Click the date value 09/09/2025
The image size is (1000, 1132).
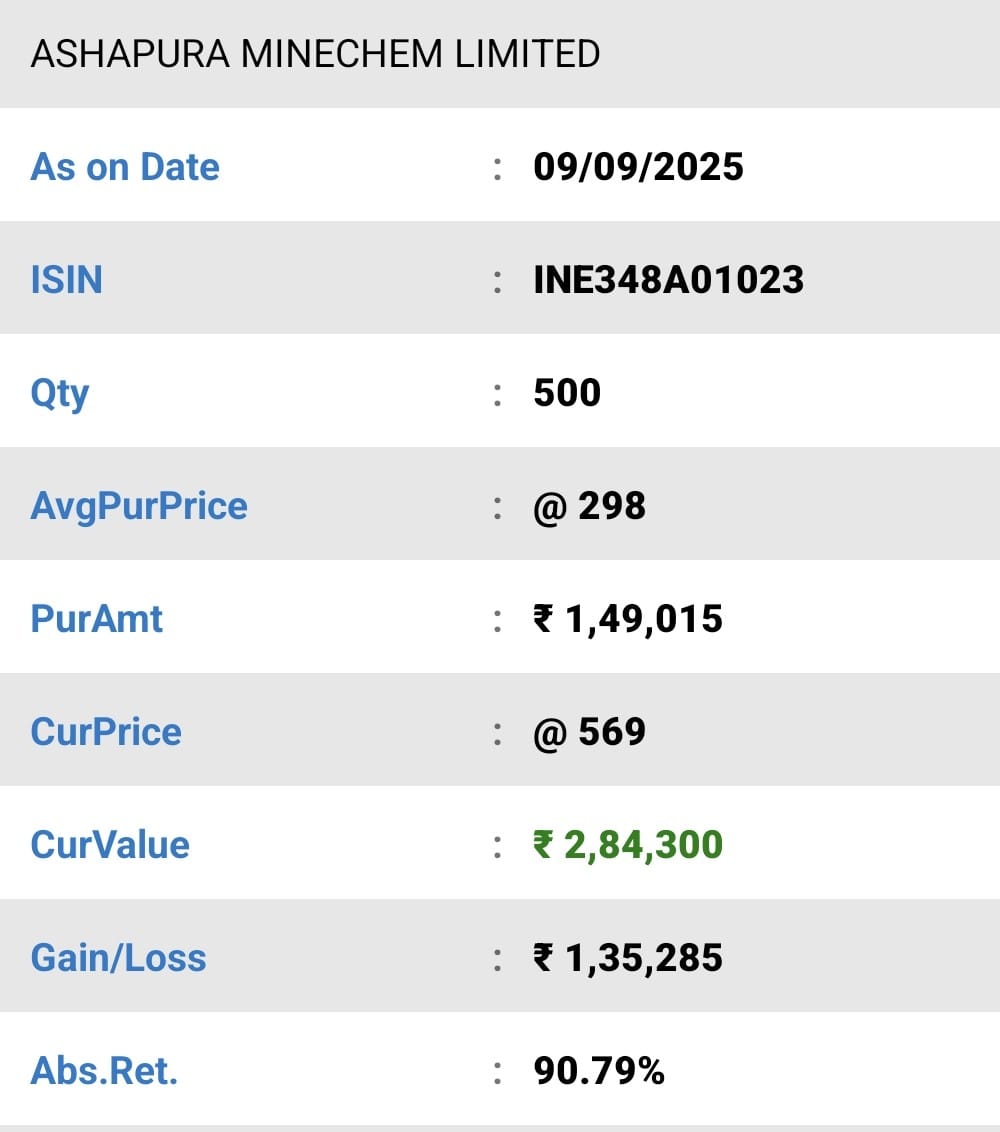(638, 166)
